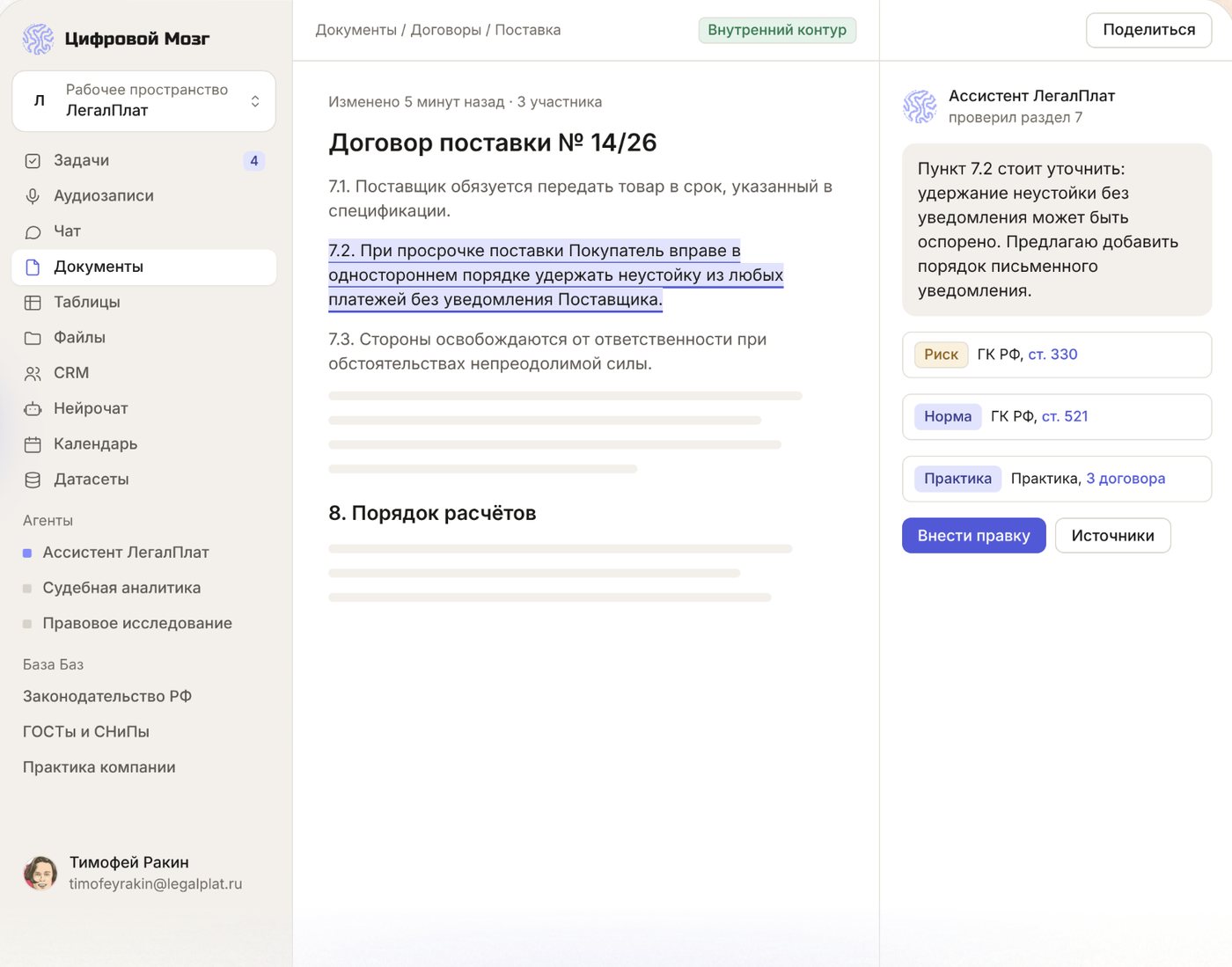Viewport: 1232px width, 967px height.
Task: Click the assistant avatar icon in right panel
Action: point(920,106)
